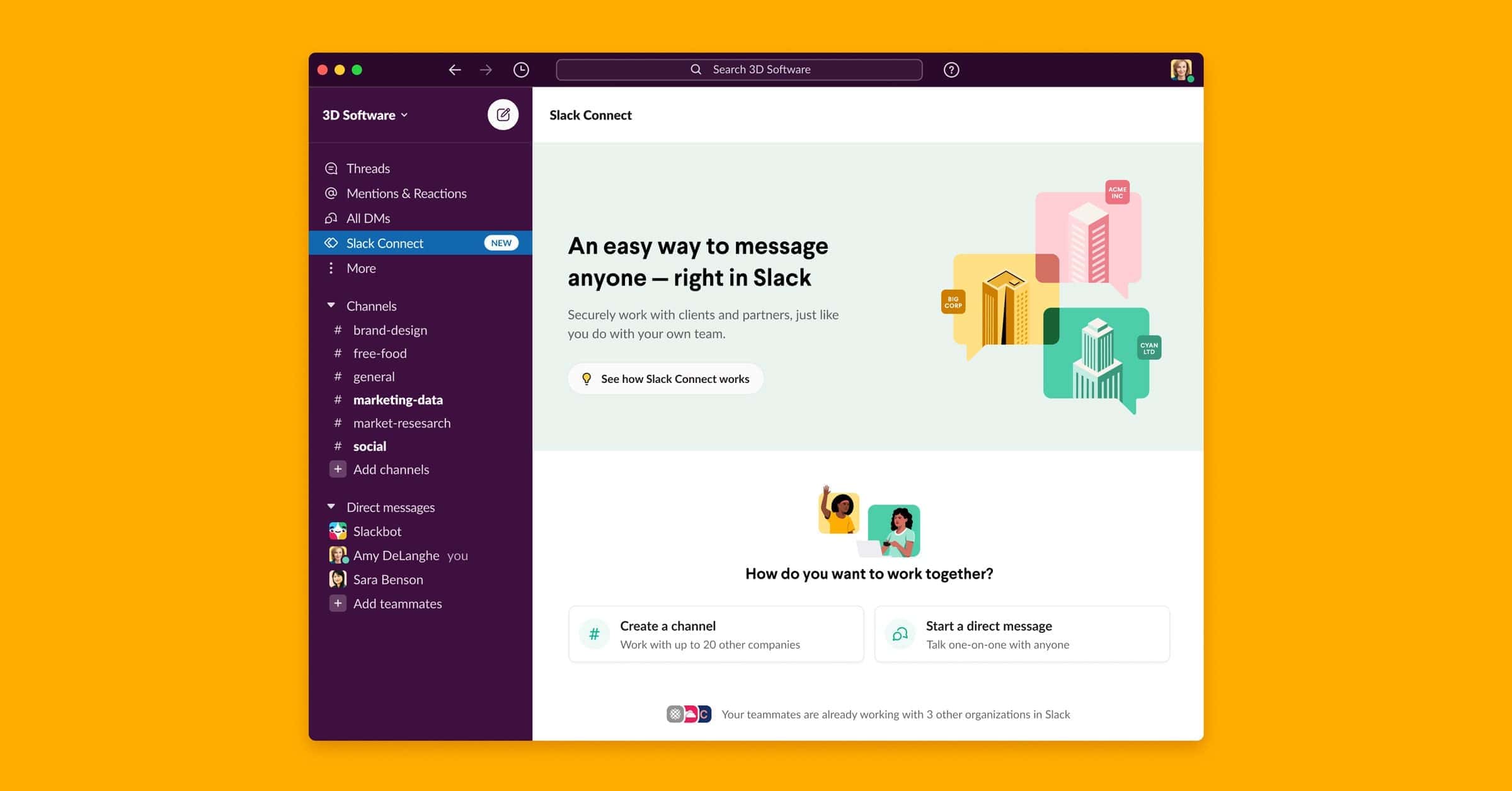1512x791 pixels.
Task: Select Start a direct message option
Action: (1022, 634)
